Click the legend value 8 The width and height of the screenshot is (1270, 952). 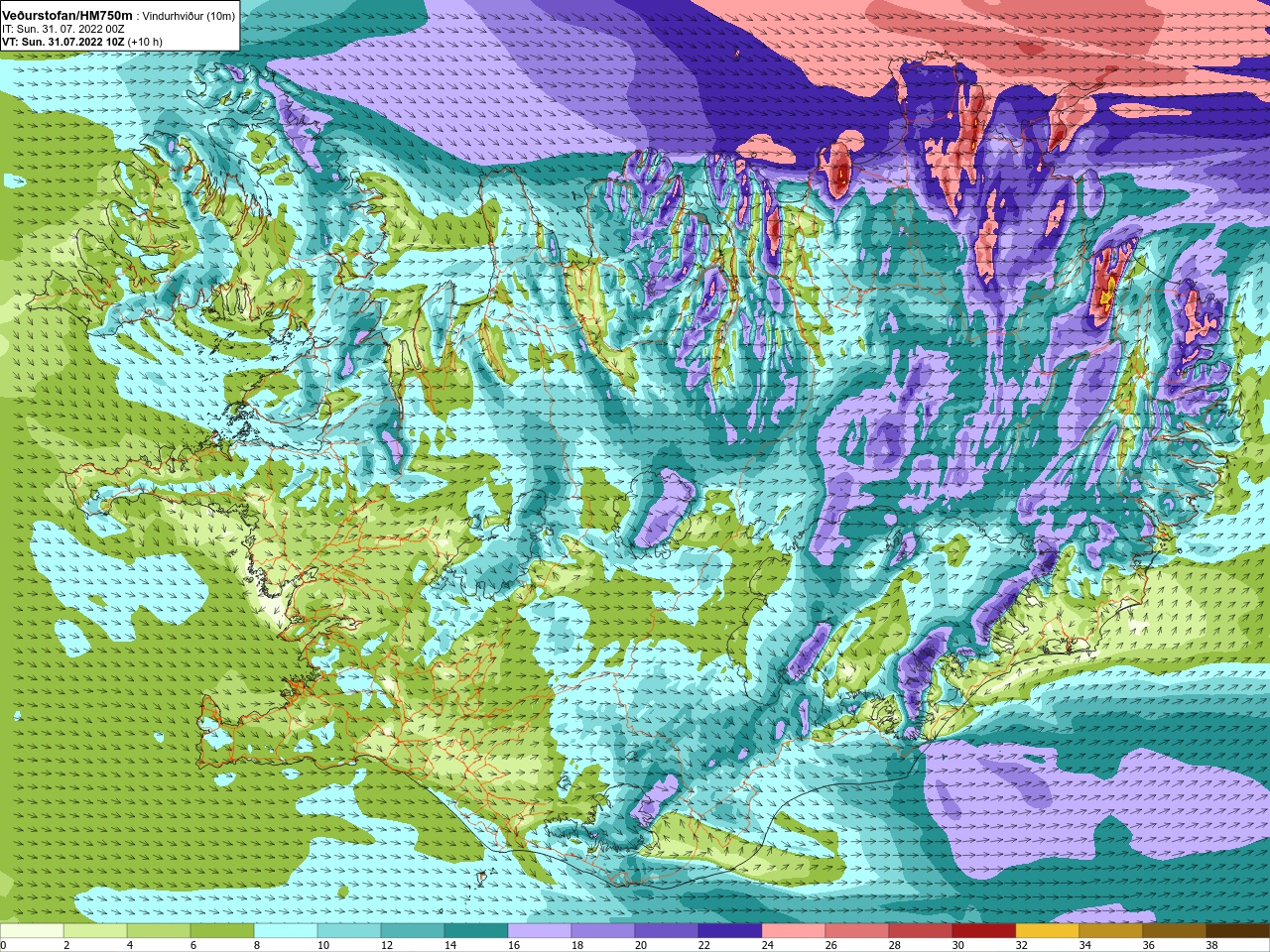pos(256,945)
